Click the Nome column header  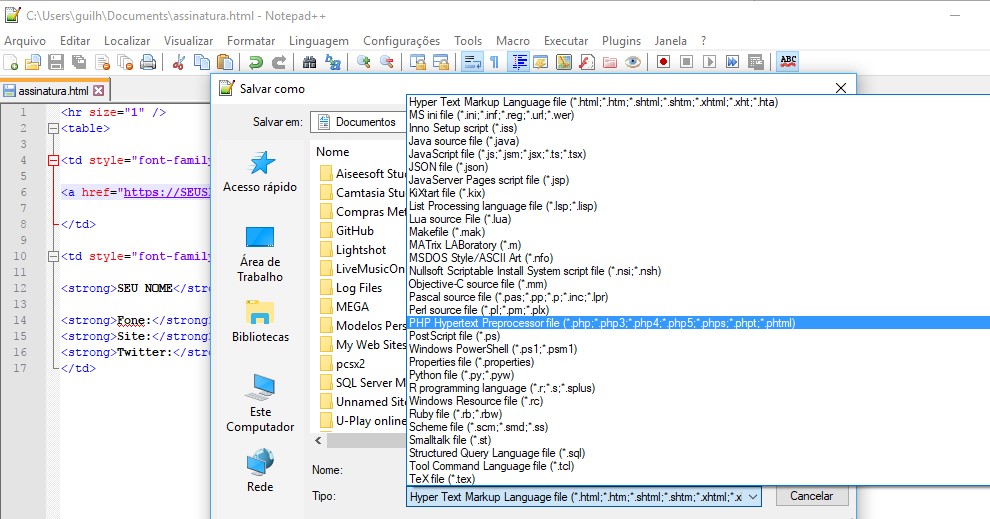[333, 152]
